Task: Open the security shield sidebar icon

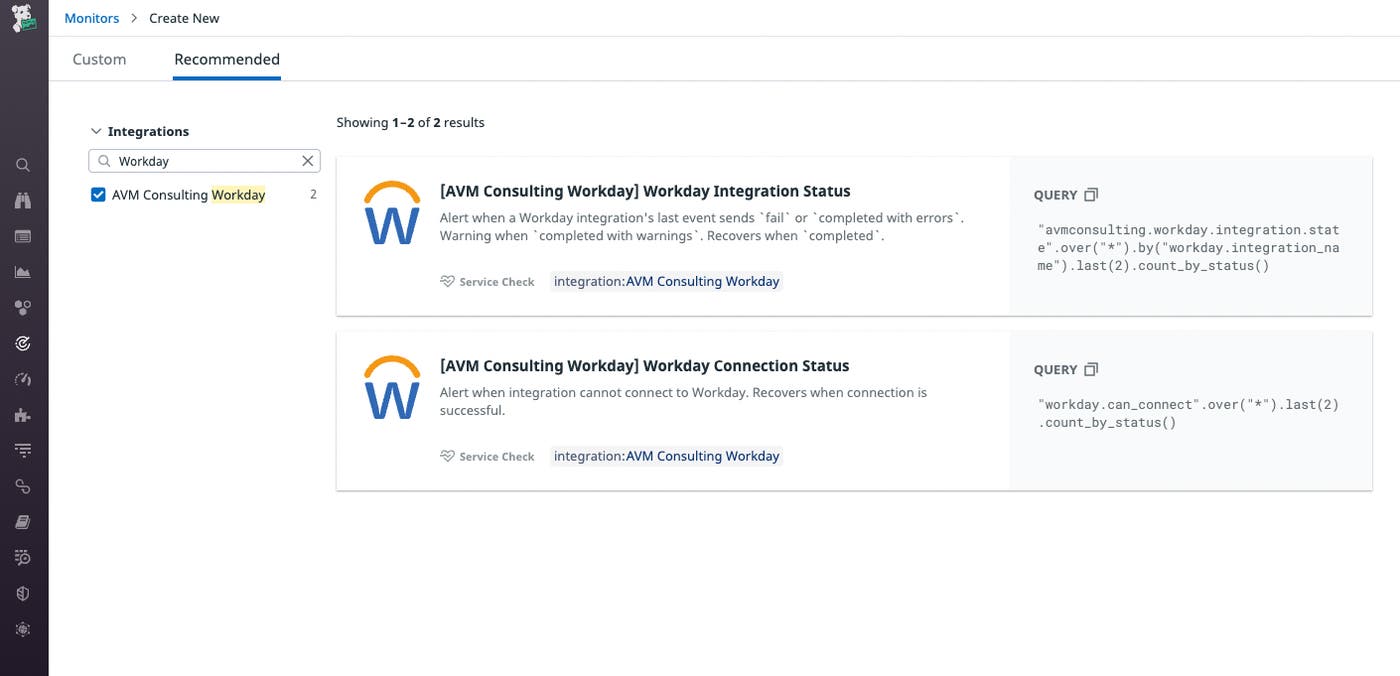Action: tap(23, 592)
